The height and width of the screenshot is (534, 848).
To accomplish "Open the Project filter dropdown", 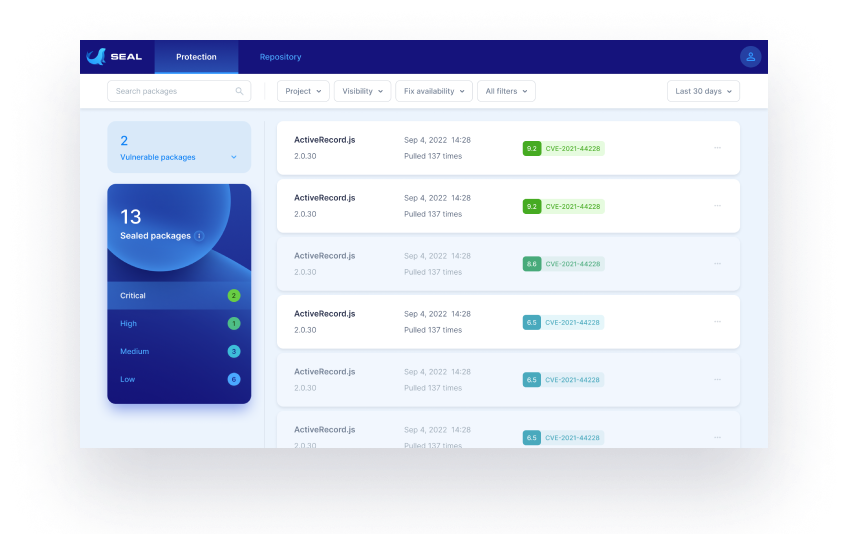I will [x=303, y=91].
